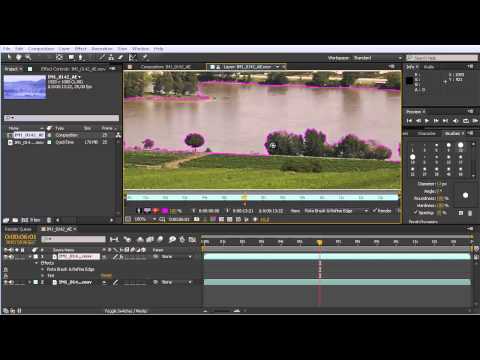The width and height of the screenshot is (480, 360).
Task: Collapse the Effects group of layer 1
Action: click(x=36, y=263)
